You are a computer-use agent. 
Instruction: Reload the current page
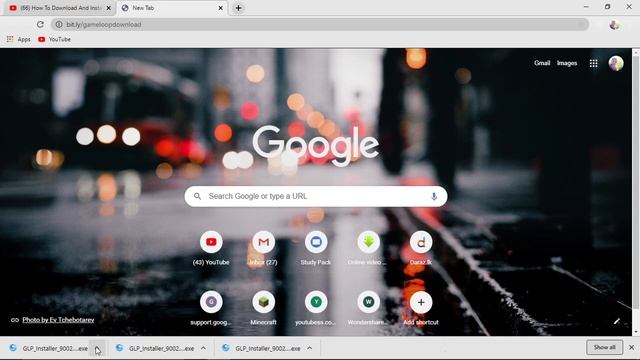coord(40,24)
